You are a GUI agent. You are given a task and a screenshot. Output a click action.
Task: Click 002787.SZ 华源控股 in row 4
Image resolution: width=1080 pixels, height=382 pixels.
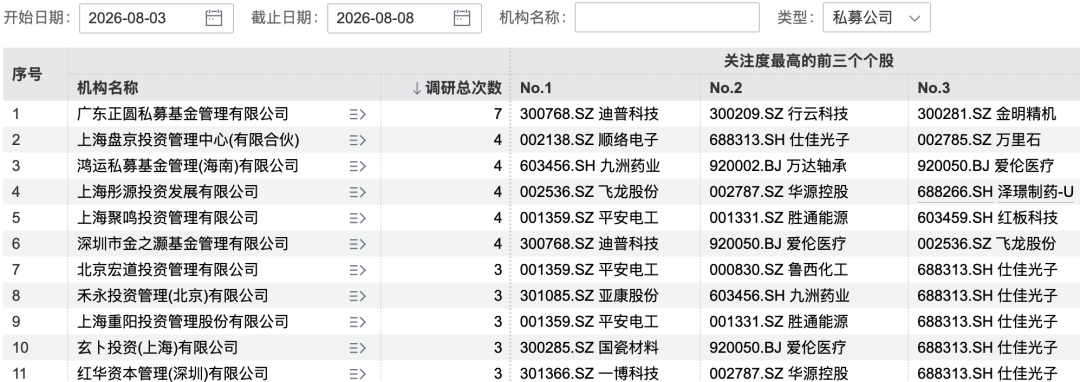coord(779,192)
